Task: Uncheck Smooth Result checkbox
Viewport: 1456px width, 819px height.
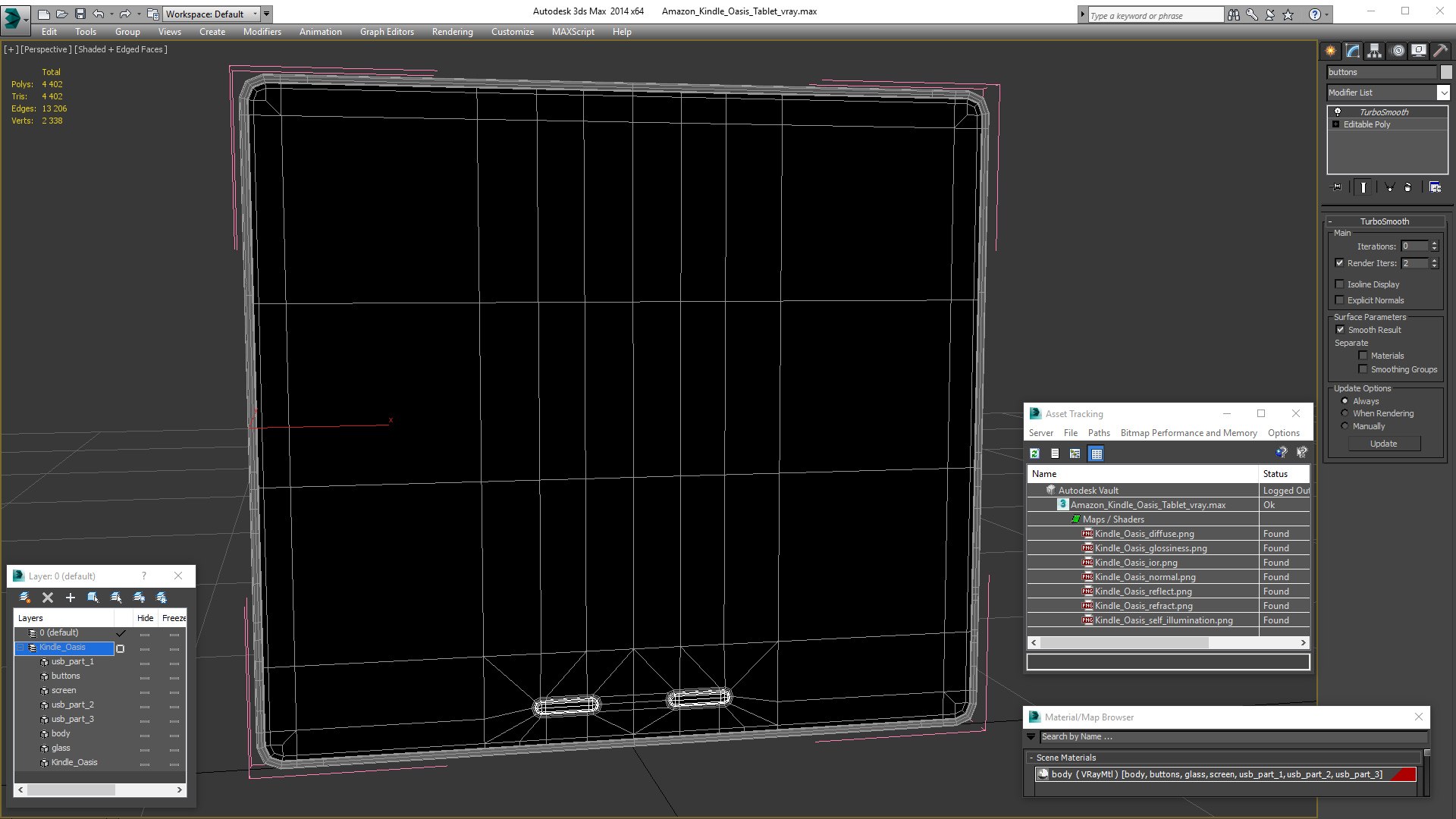Action: tap(1340, 330)
